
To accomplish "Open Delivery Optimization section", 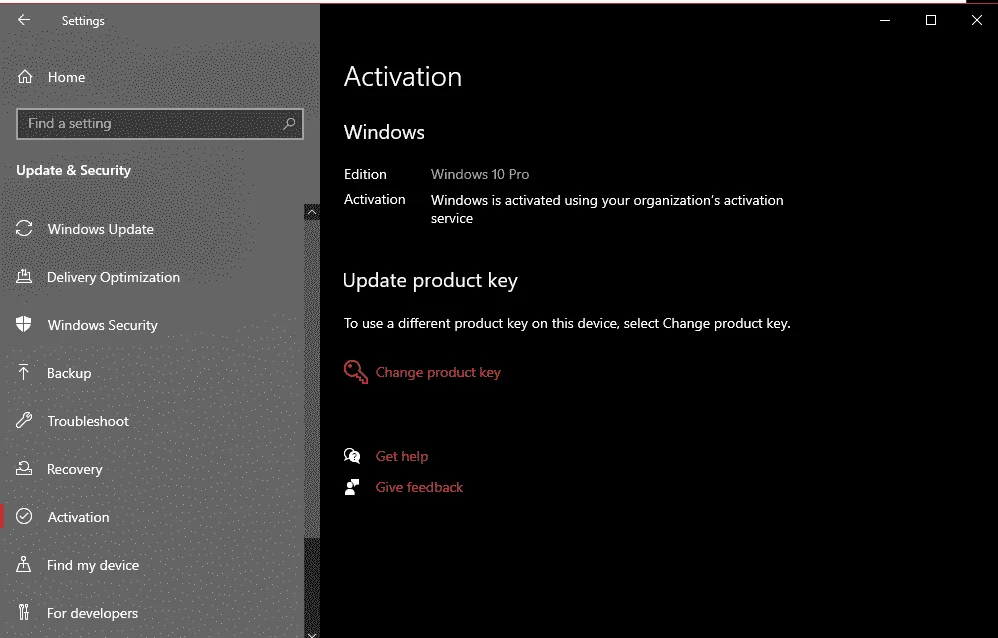I will [x=113, y=277].
